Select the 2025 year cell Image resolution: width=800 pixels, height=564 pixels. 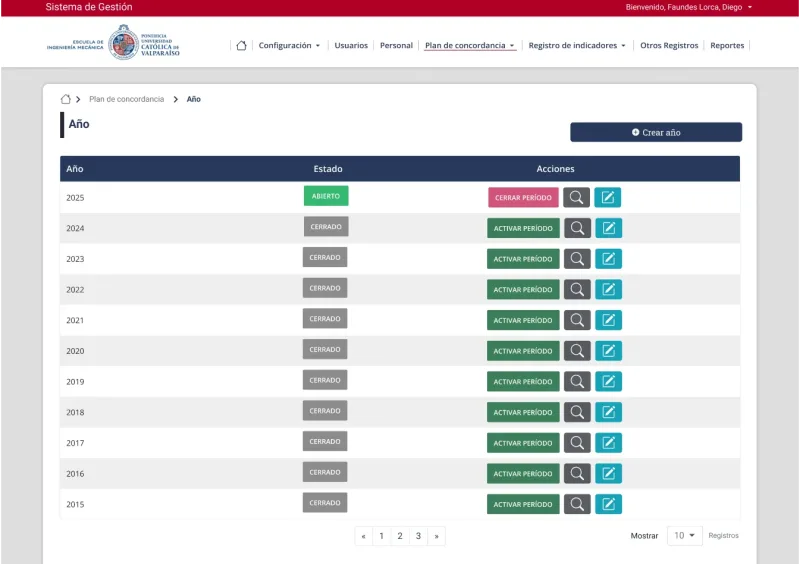click(x=75, y=198)
